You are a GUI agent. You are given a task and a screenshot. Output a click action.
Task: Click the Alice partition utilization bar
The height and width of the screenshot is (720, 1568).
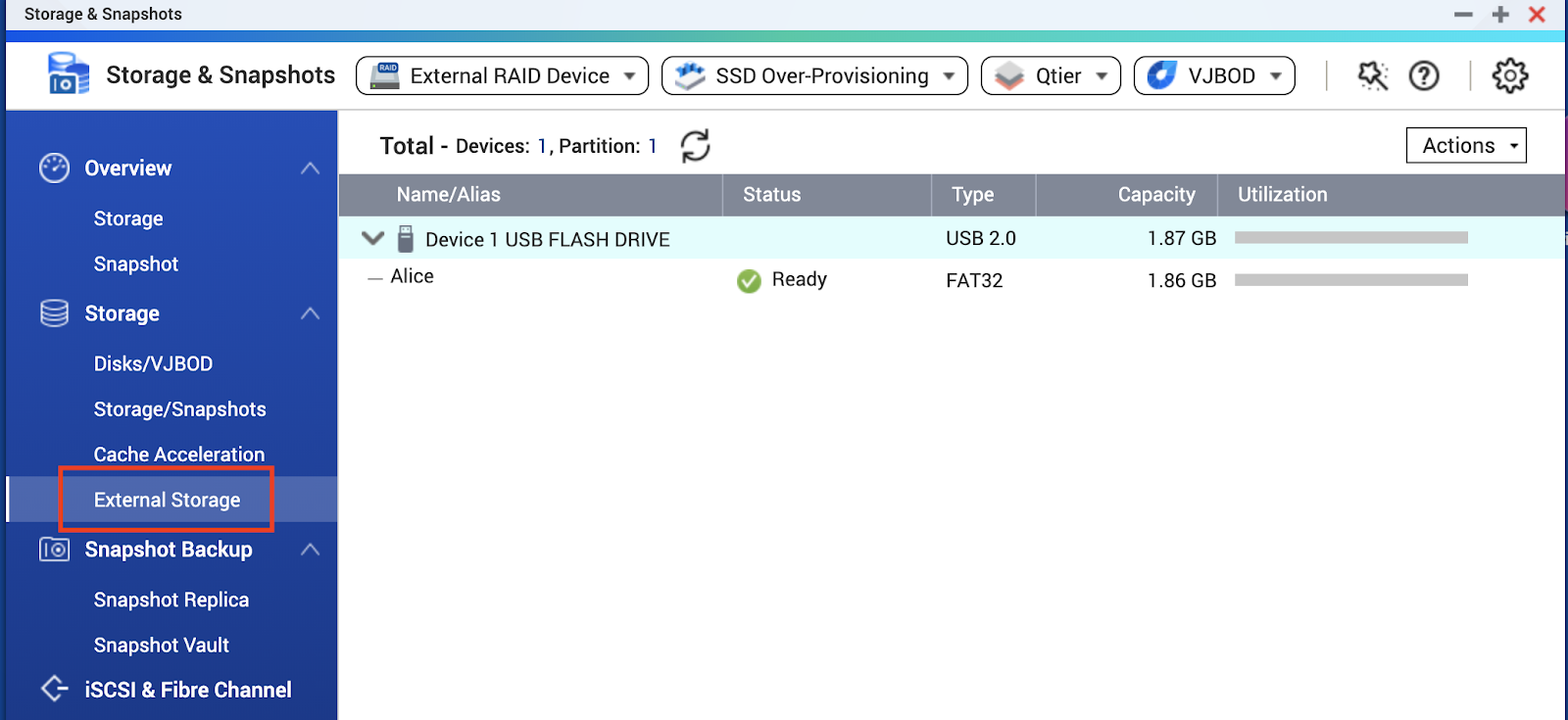tap(1350, 280)
